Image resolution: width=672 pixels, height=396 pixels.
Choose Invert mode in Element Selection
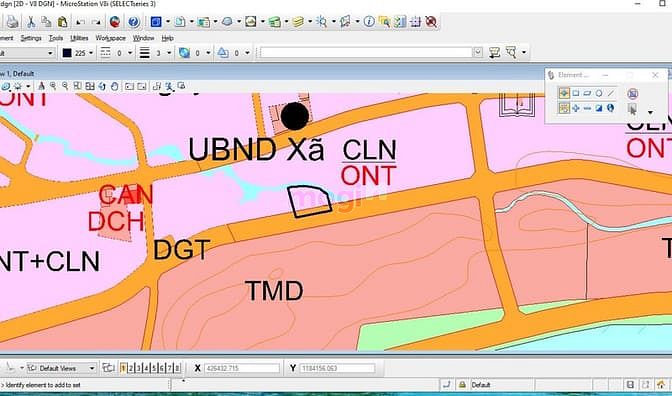point(599,108)
